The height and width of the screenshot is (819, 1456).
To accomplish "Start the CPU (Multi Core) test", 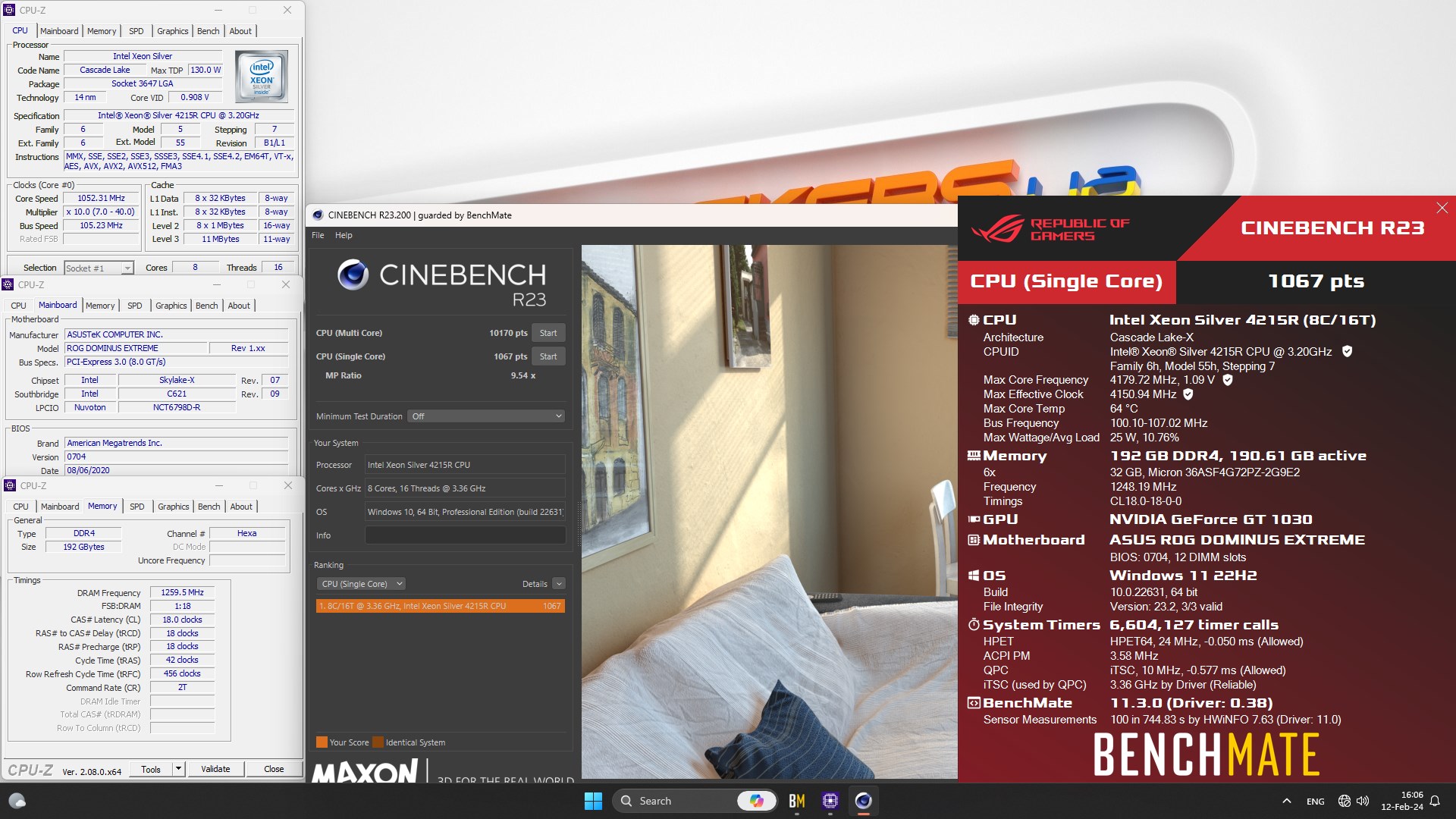I will [548, 333].
